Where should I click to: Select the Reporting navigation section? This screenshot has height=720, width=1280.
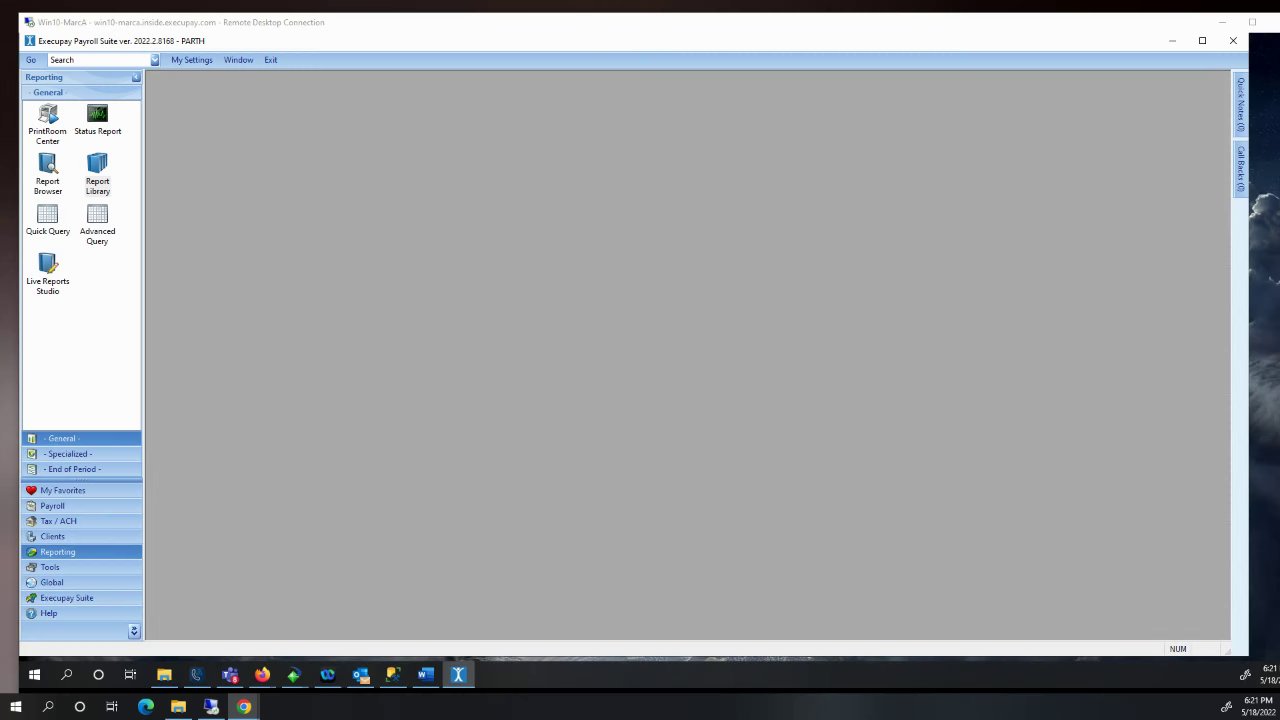coord(81,552)
